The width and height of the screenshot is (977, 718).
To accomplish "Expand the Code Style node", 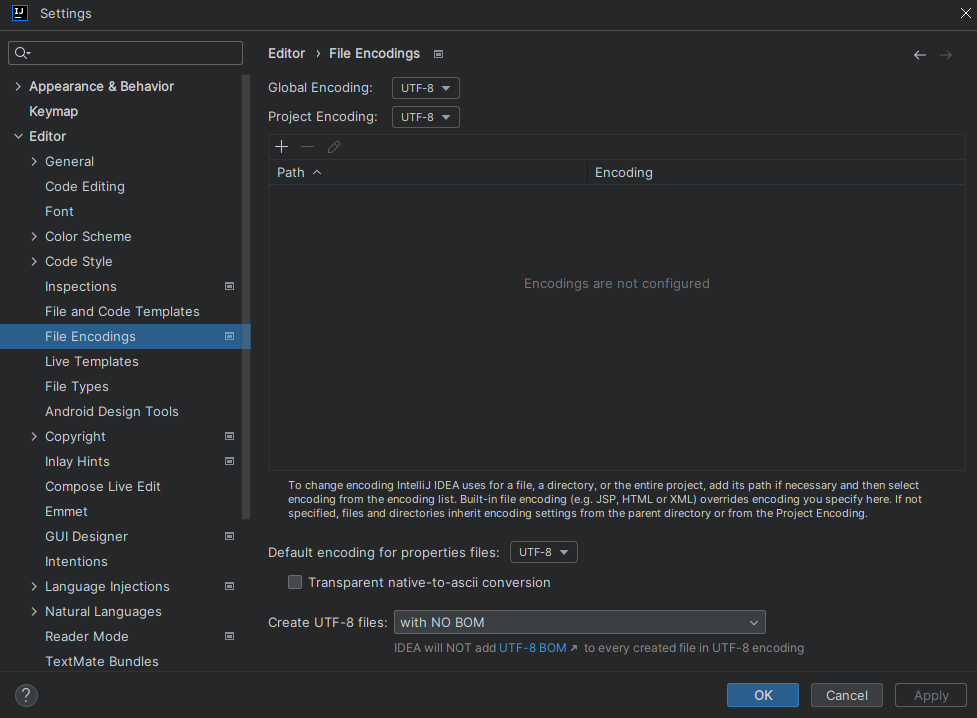I will tap(34, 261).
